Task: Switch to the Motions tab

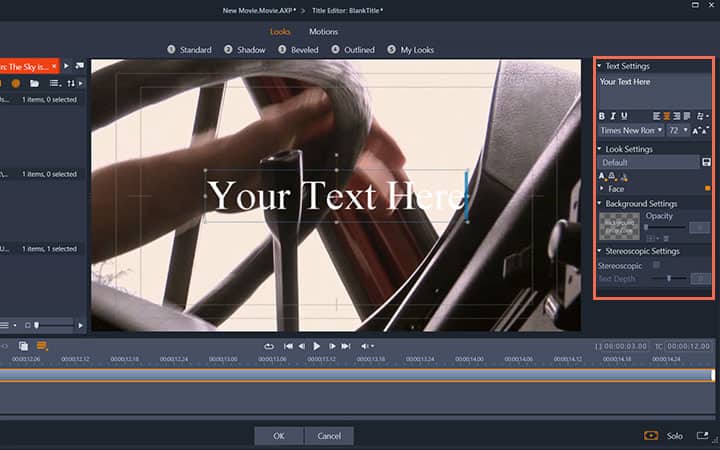Action: point(323,32)
